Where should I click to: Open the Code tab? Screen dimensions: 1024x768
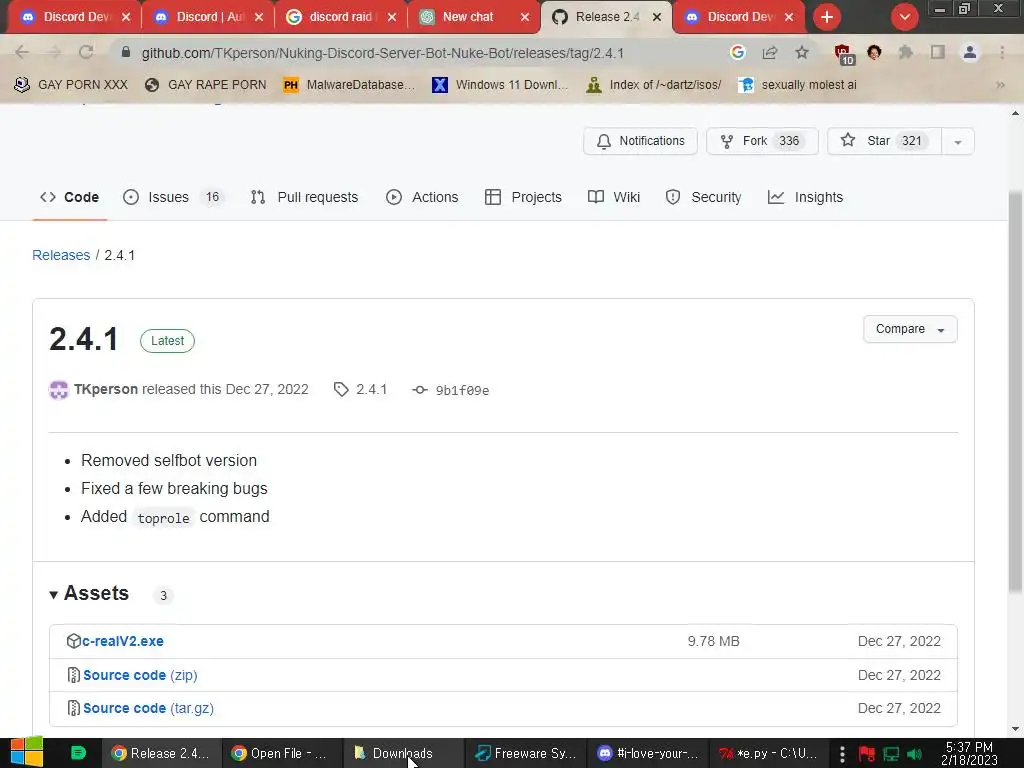(x=69, y=197)
